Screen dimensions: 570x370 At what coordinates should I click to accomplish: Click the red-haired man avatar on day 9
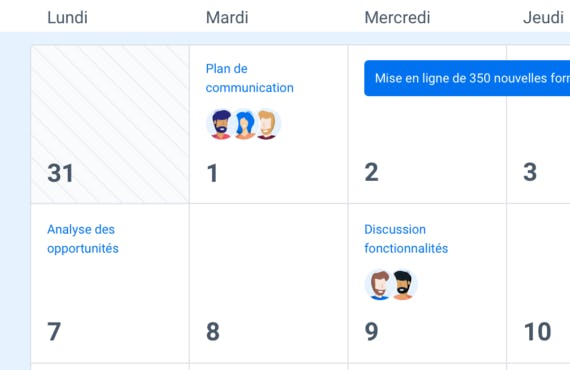(x=378, y=285)
